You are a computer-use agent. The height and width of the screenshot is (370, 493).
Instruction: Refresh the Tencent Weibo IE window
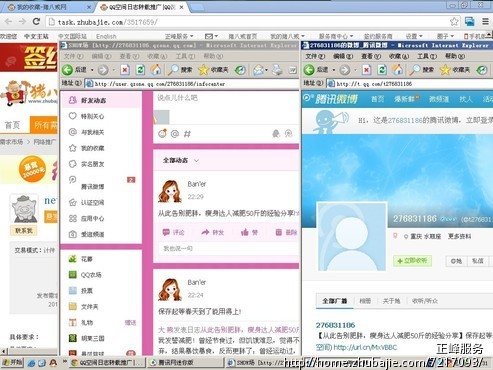tap(382, 70)
